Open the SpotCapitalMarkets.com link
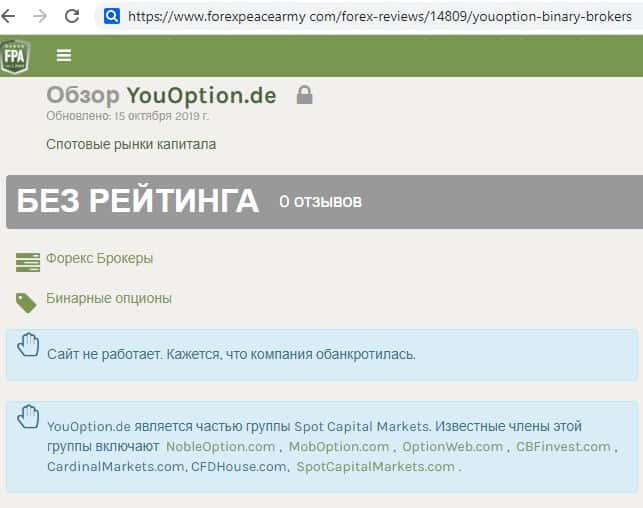The image size is (643, 508). 375,467
